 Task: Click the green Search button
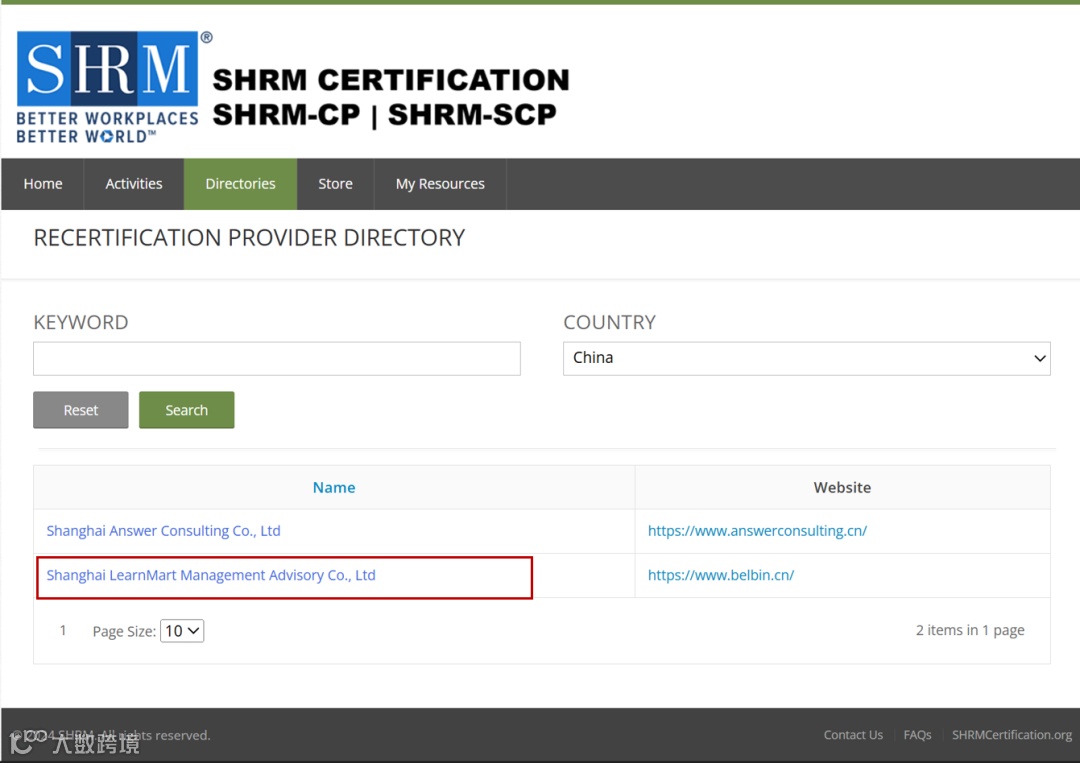[187, 410]
